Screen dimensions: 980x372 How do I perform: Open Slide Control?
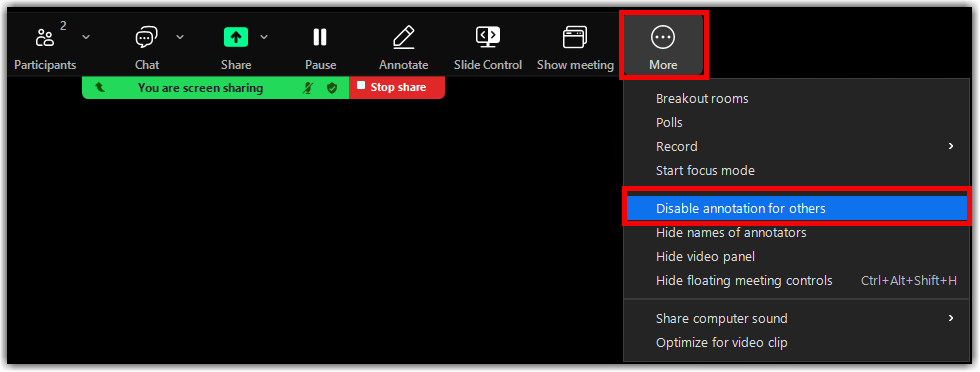[x=488, y=38]
